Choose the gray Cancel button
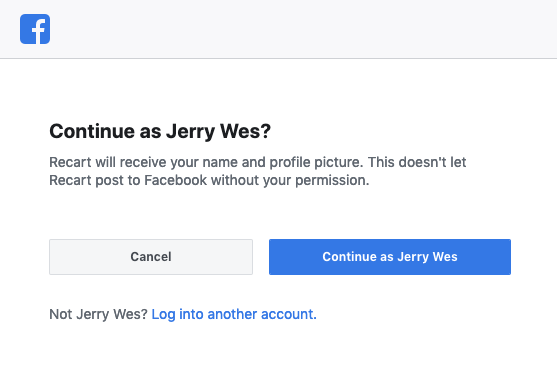 tap(151, 257)
